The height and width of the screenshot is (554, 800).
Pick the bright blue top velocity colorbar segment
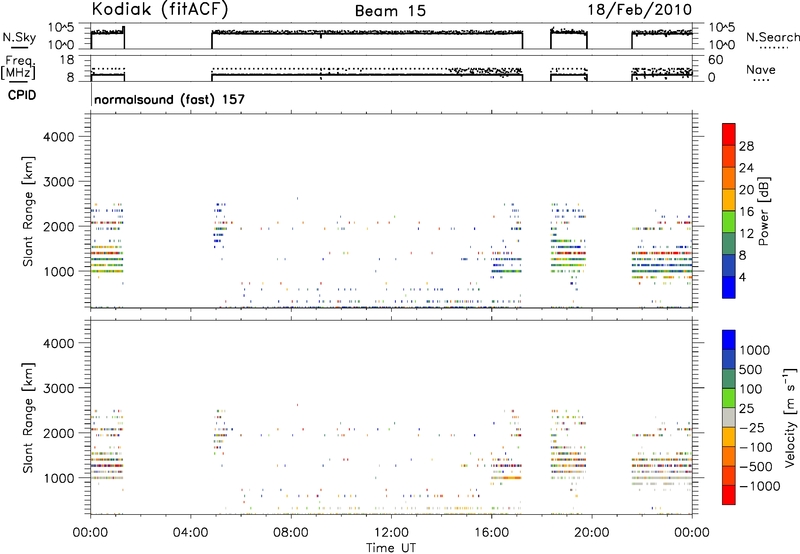[729, 340]
